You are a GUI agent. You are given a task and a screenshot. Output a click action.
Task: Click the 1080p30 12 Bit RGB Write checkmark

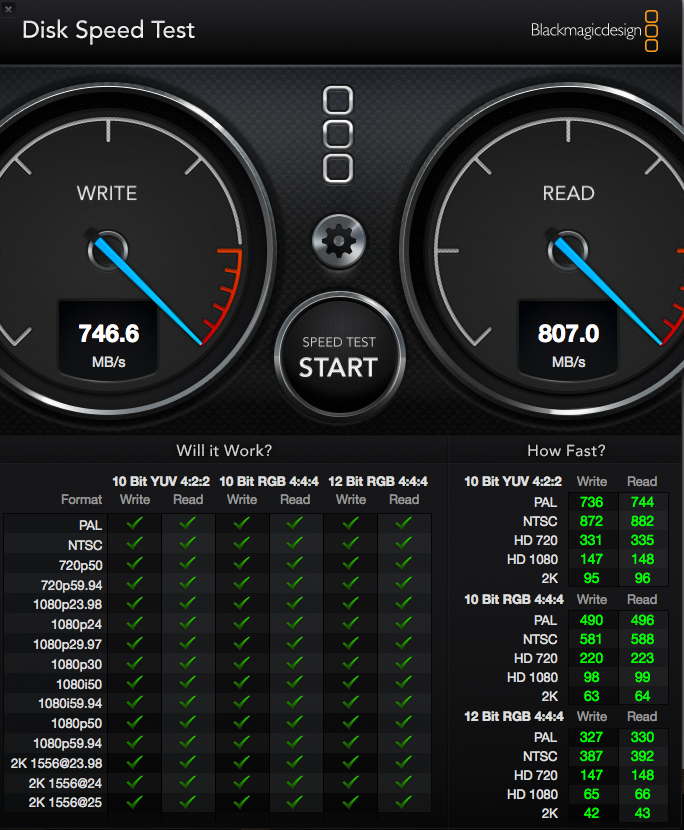(350, 662)
